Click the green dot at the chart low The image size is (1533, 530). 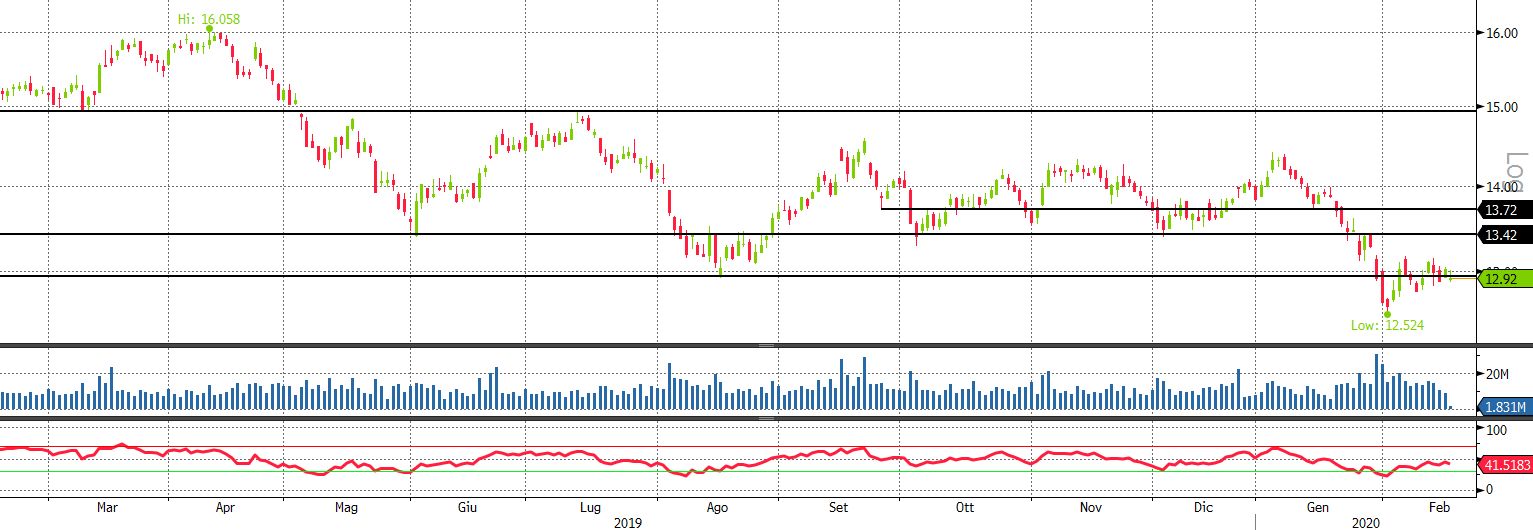point(1387,314)
